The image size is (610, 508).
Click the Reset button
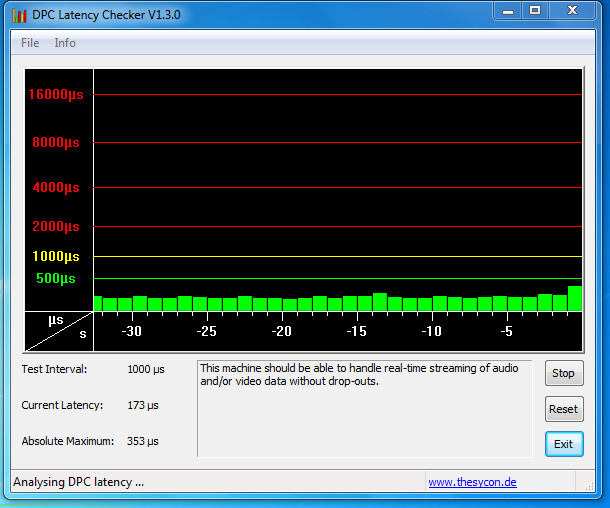coord(564,409)
